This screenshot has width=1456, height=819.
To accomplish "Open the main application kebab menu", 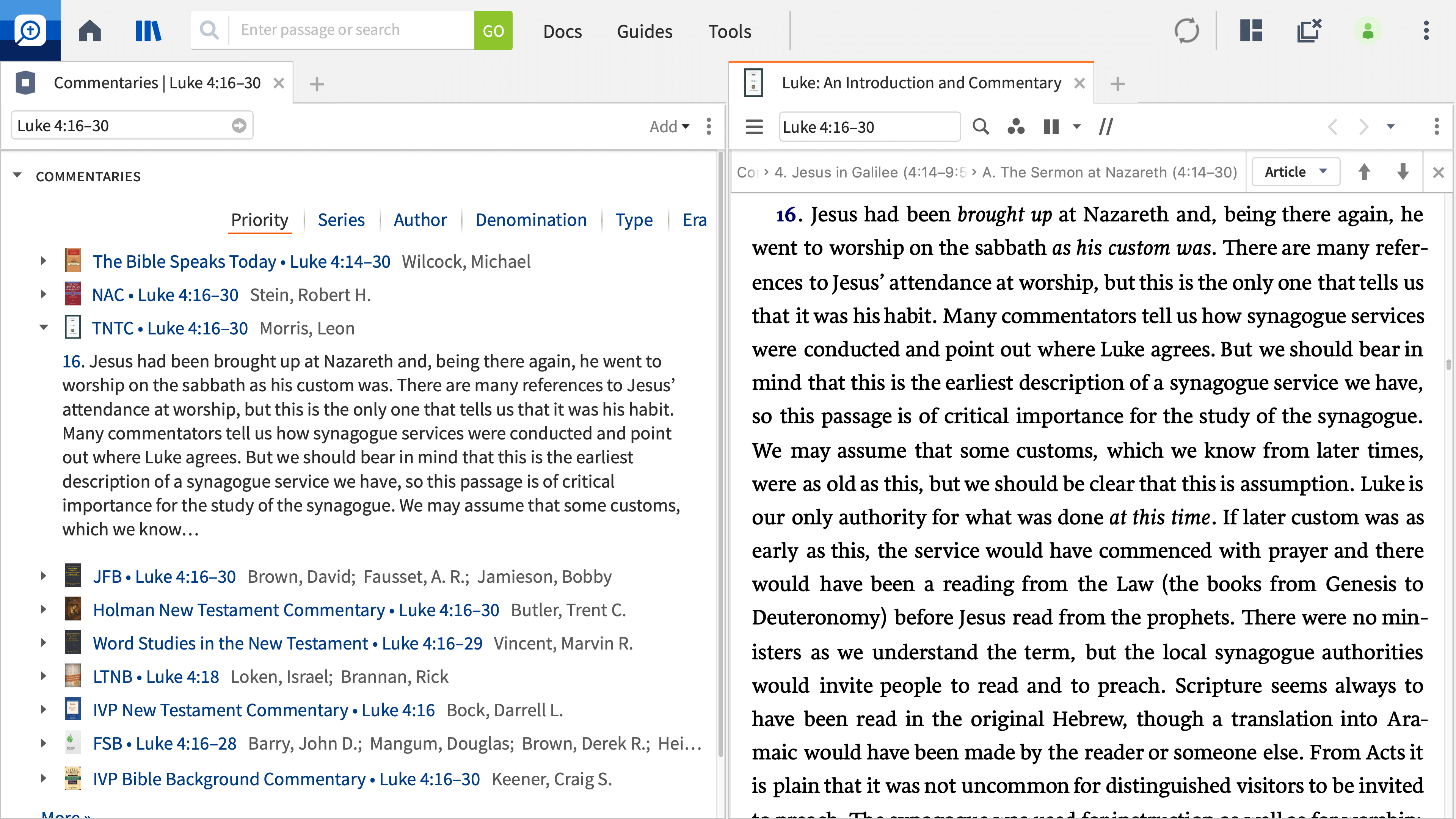I will pos(1426,30).
